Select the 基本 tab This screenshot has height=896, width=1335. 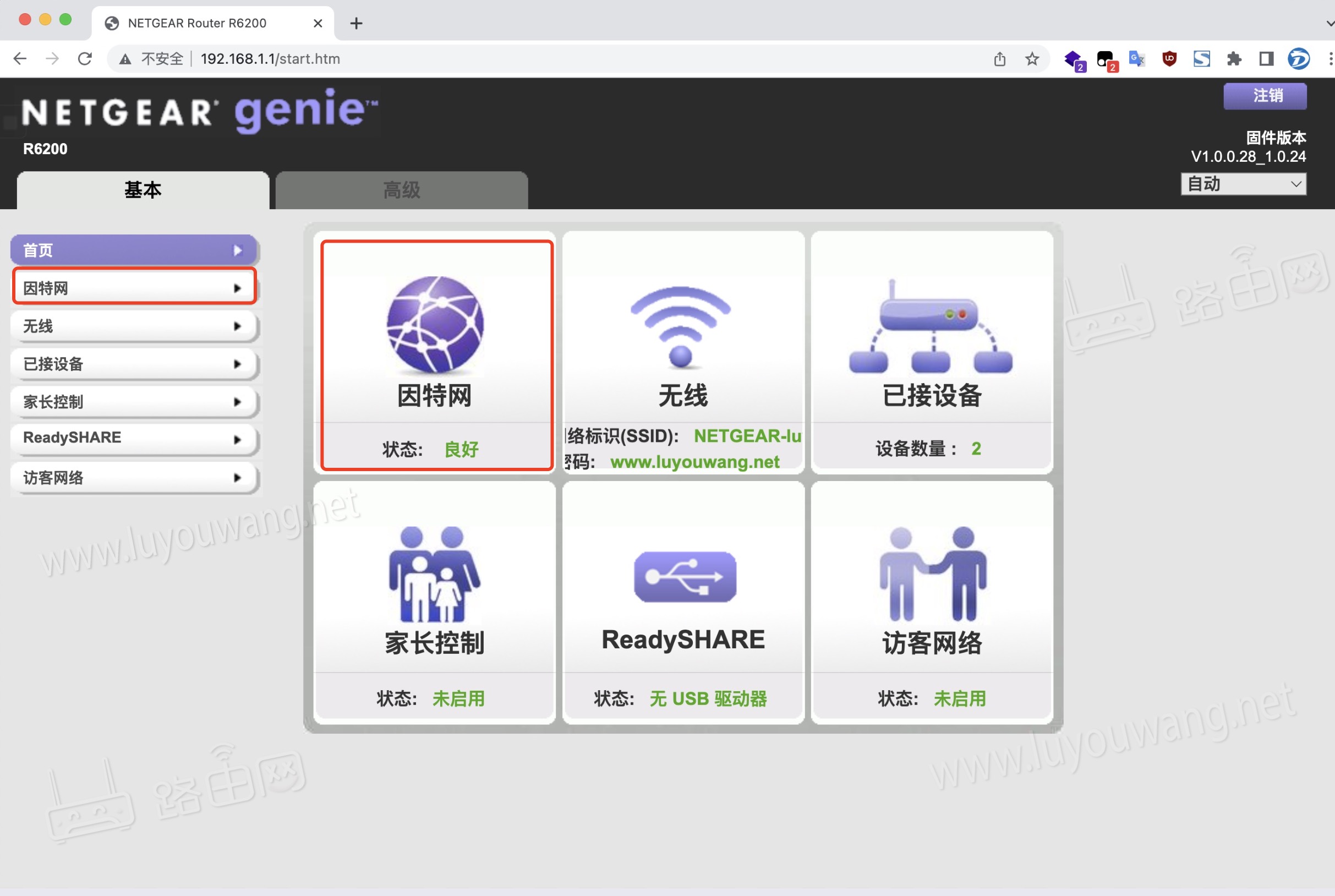click(143, 190)
